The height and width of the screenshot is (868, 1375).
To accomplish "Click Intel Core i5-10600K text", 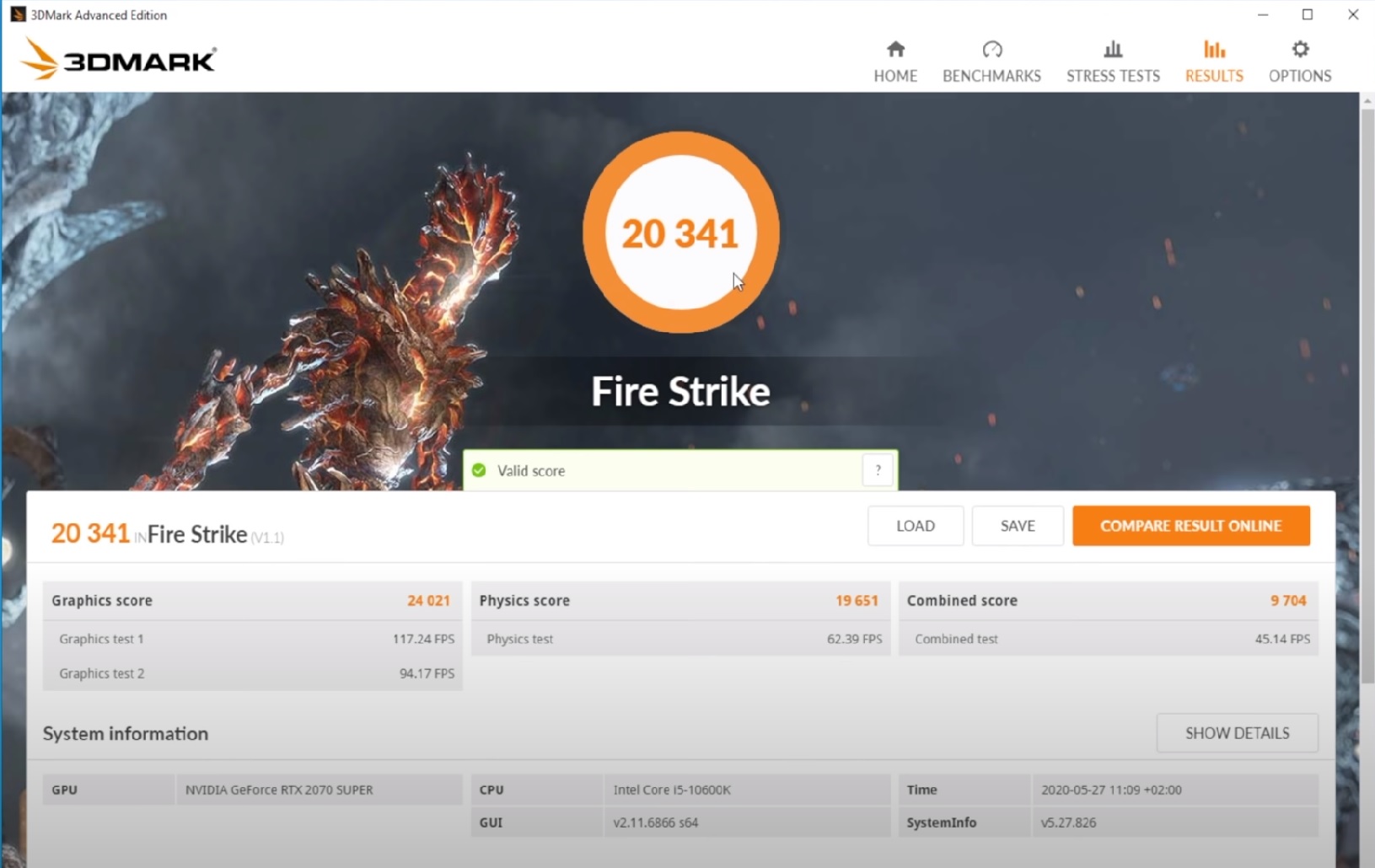I will [672, 790].
